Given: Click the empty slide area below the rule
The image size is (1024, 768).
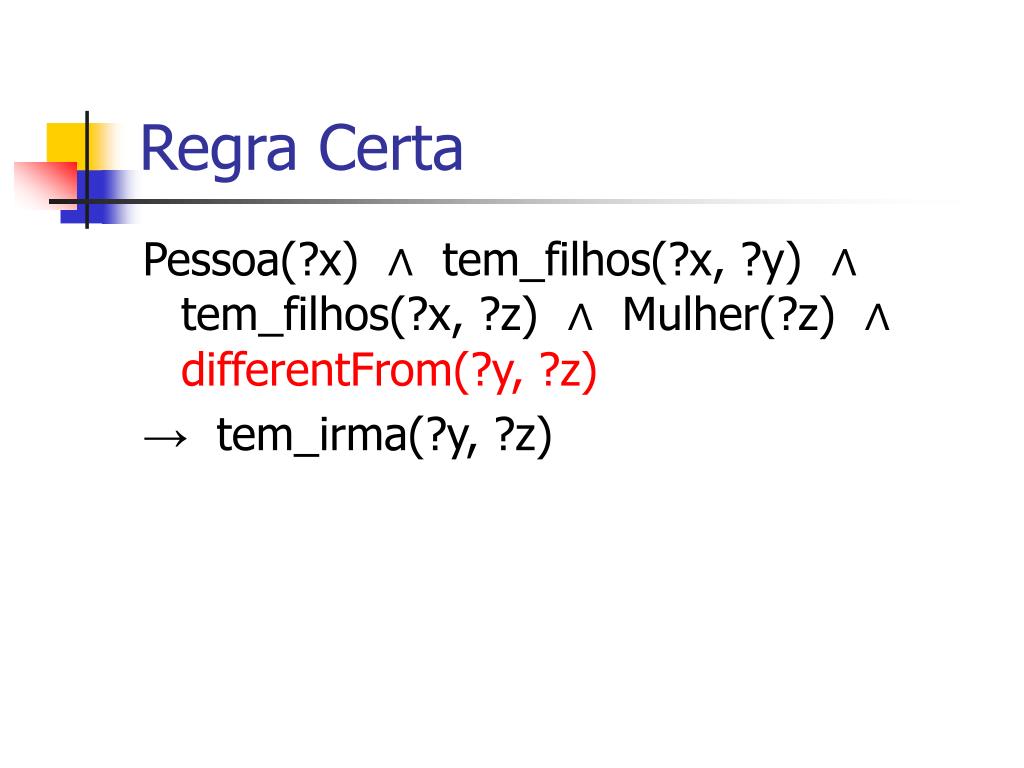Looking at the screenshot, I should pos(512,607).
